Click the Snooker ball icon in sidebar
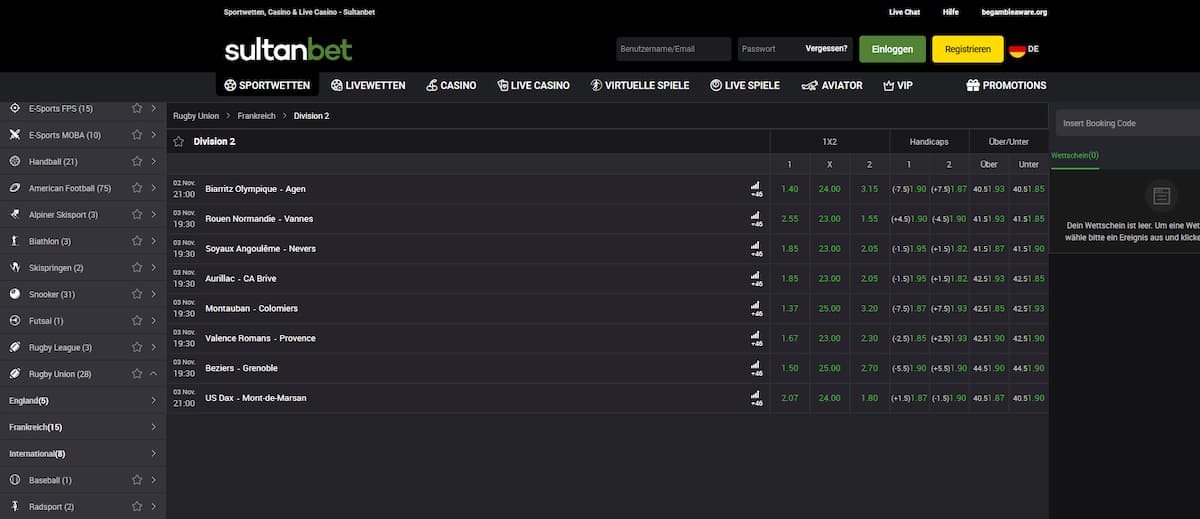 pyautogui.click(x=15, y=294)
